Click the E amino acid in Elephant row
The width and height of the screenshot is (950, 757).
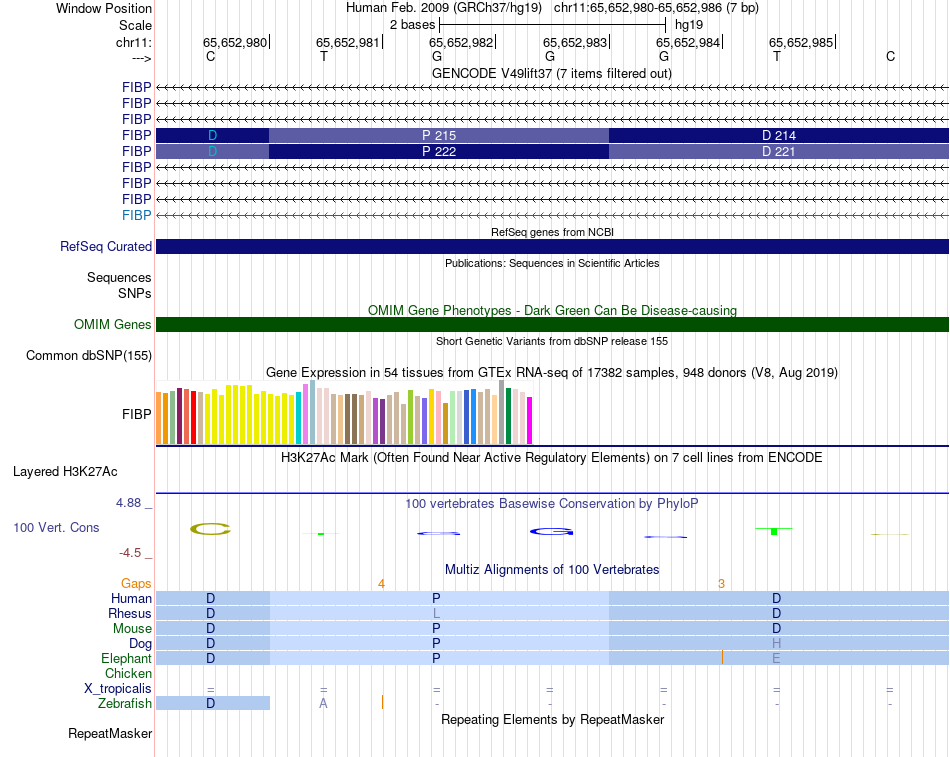click(x=776, y=659)
